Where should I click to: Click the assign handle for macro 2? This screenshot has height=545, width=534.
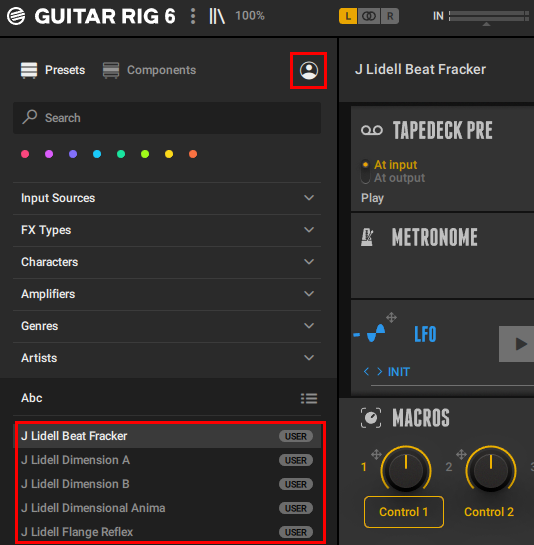[x=461, y=454]
